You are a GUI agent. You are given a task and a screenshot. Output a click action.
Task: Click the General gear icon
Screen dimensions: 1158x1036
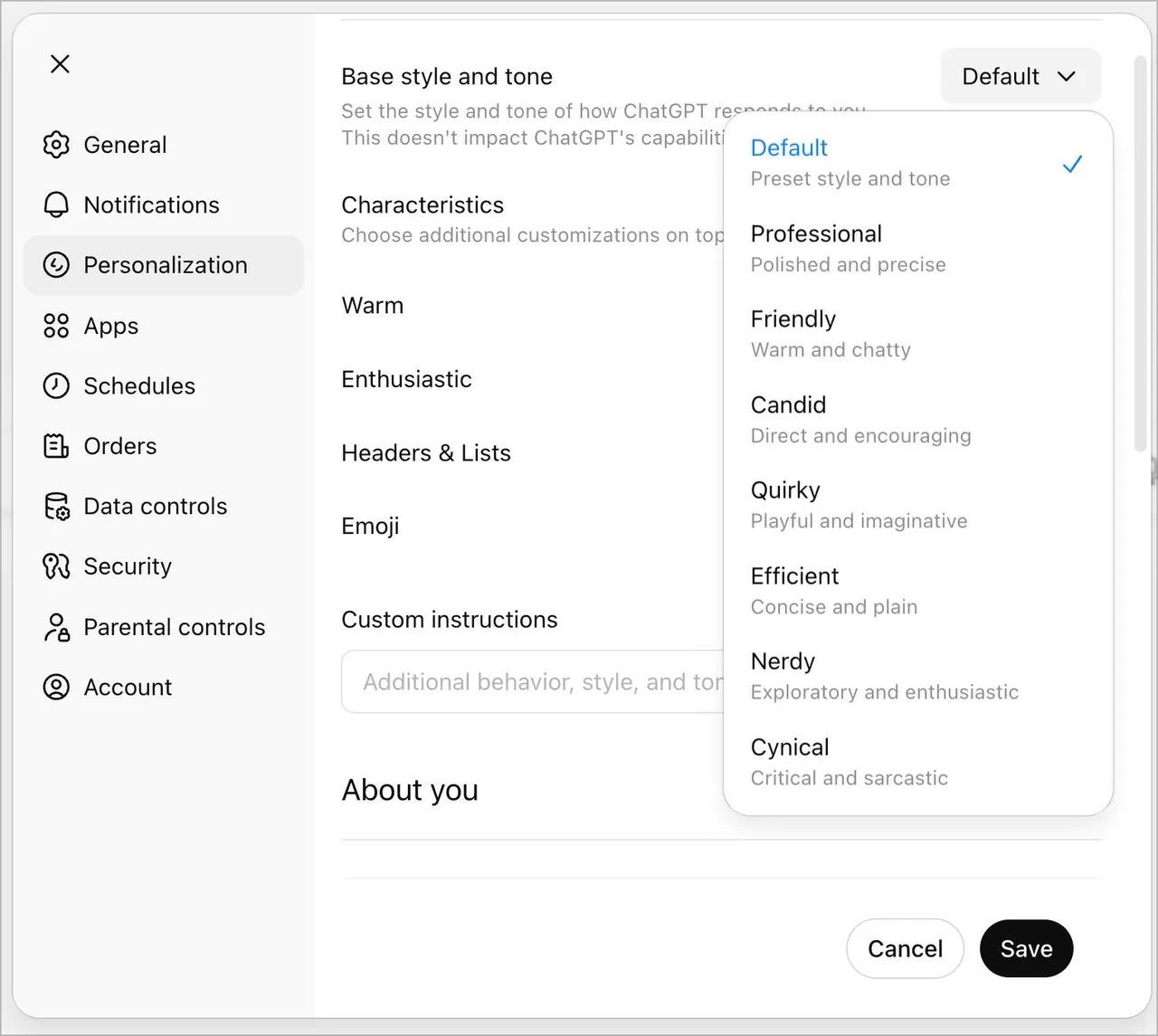tap(56, 145)
